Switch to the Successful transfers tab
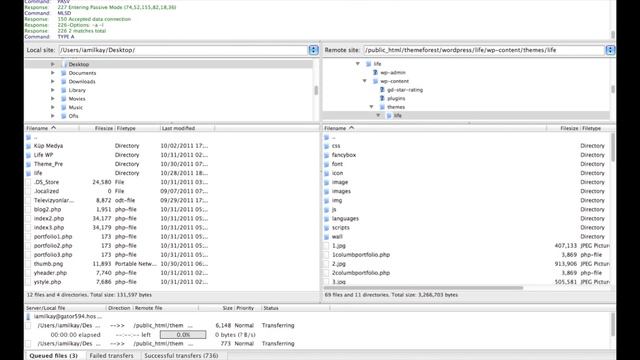640x360 pixels. (x=181, y=355)
